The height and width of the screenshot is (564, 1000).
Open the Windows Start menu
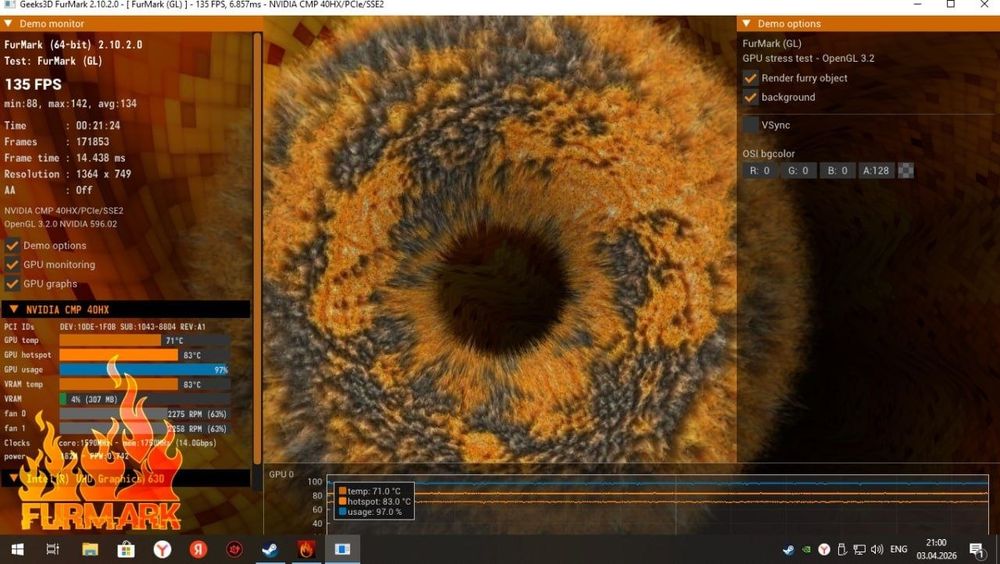coord(18,549)
